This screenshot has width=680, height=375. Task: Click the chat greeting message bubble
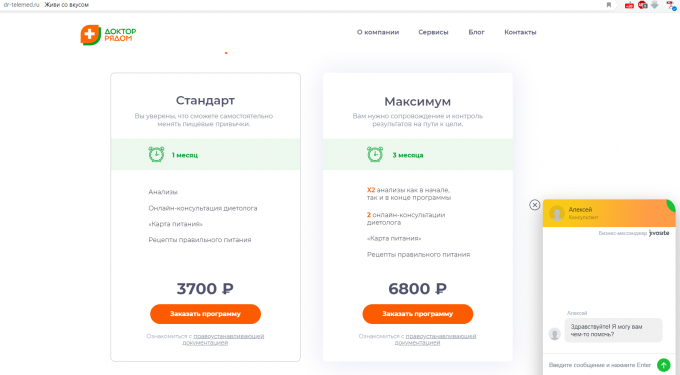[613, 330]
